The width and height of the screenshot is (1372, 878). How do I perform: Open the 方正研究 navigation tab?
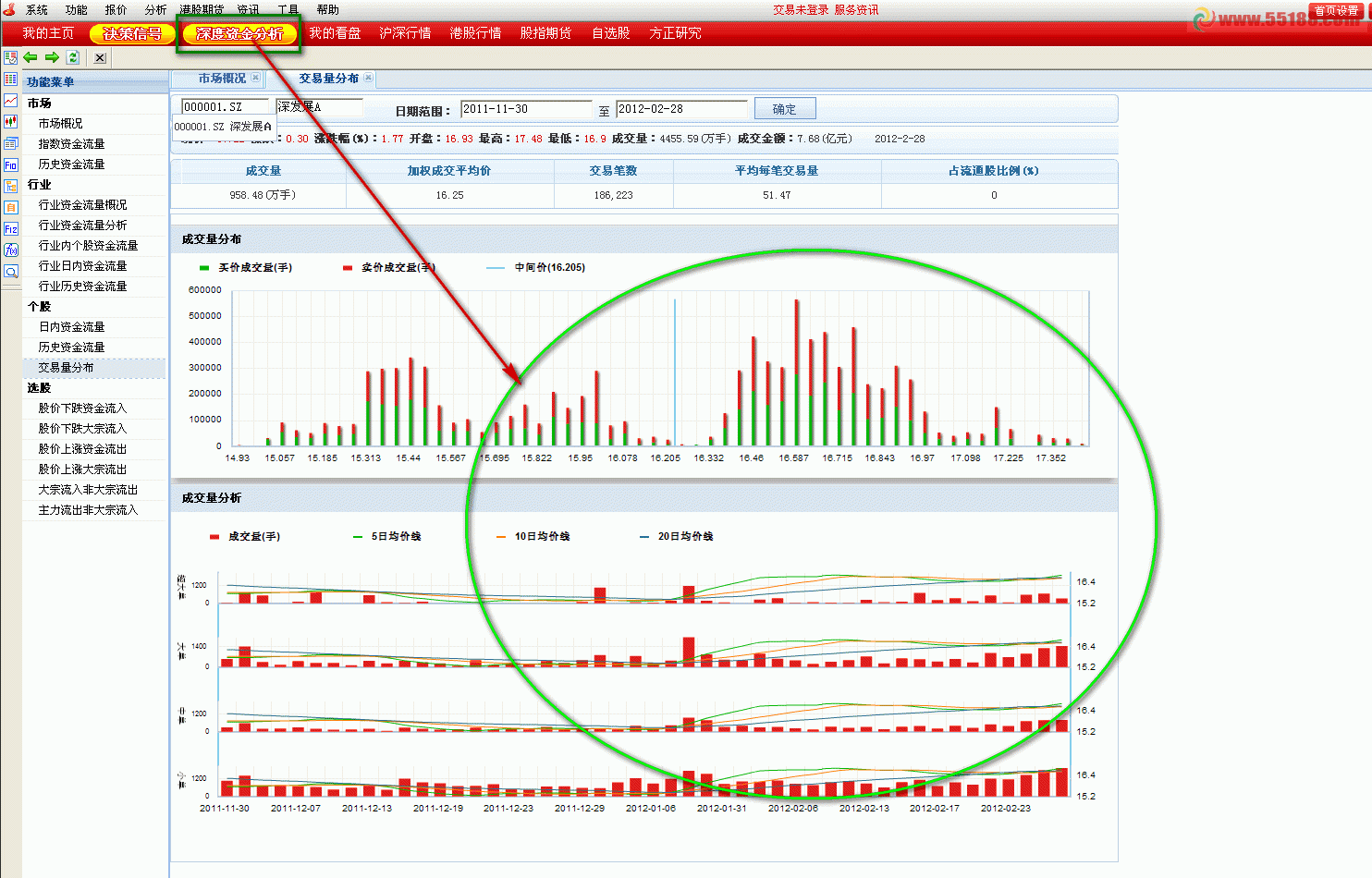[675, 33]
